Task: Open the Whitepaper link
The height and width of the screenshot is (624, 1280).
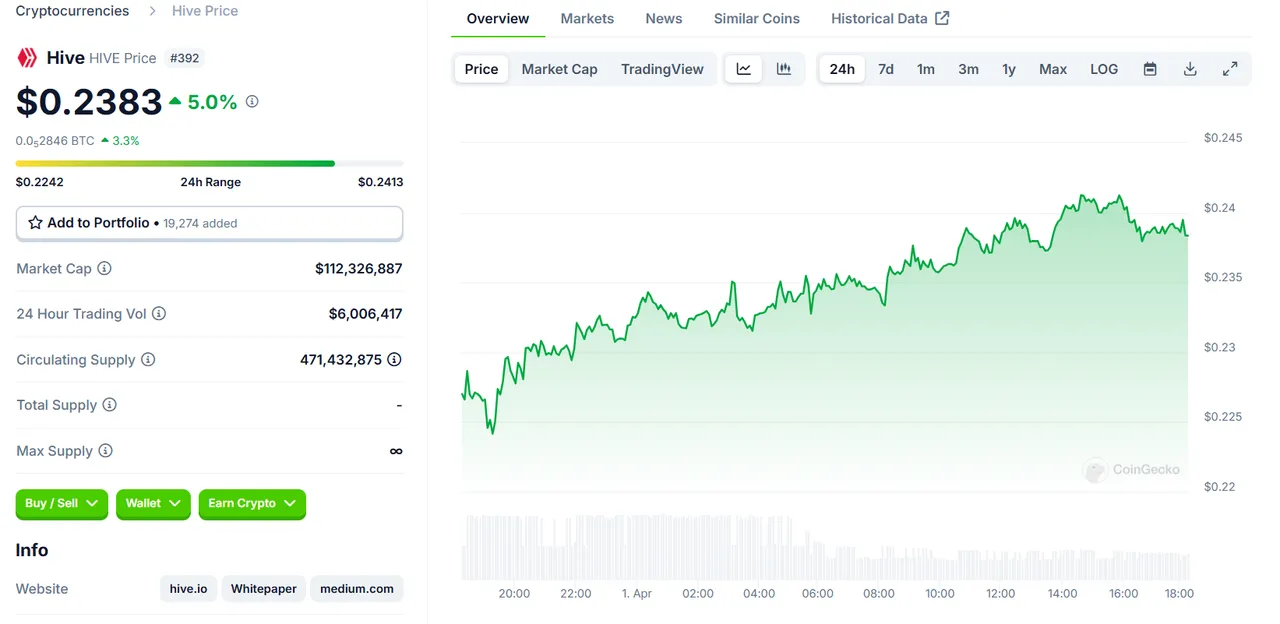Action: (264, 589)
